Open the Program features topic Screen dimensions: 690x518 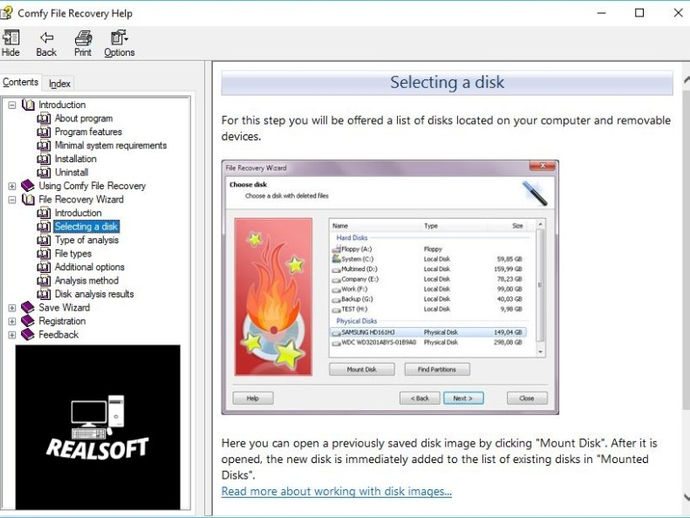click(88, 132)
